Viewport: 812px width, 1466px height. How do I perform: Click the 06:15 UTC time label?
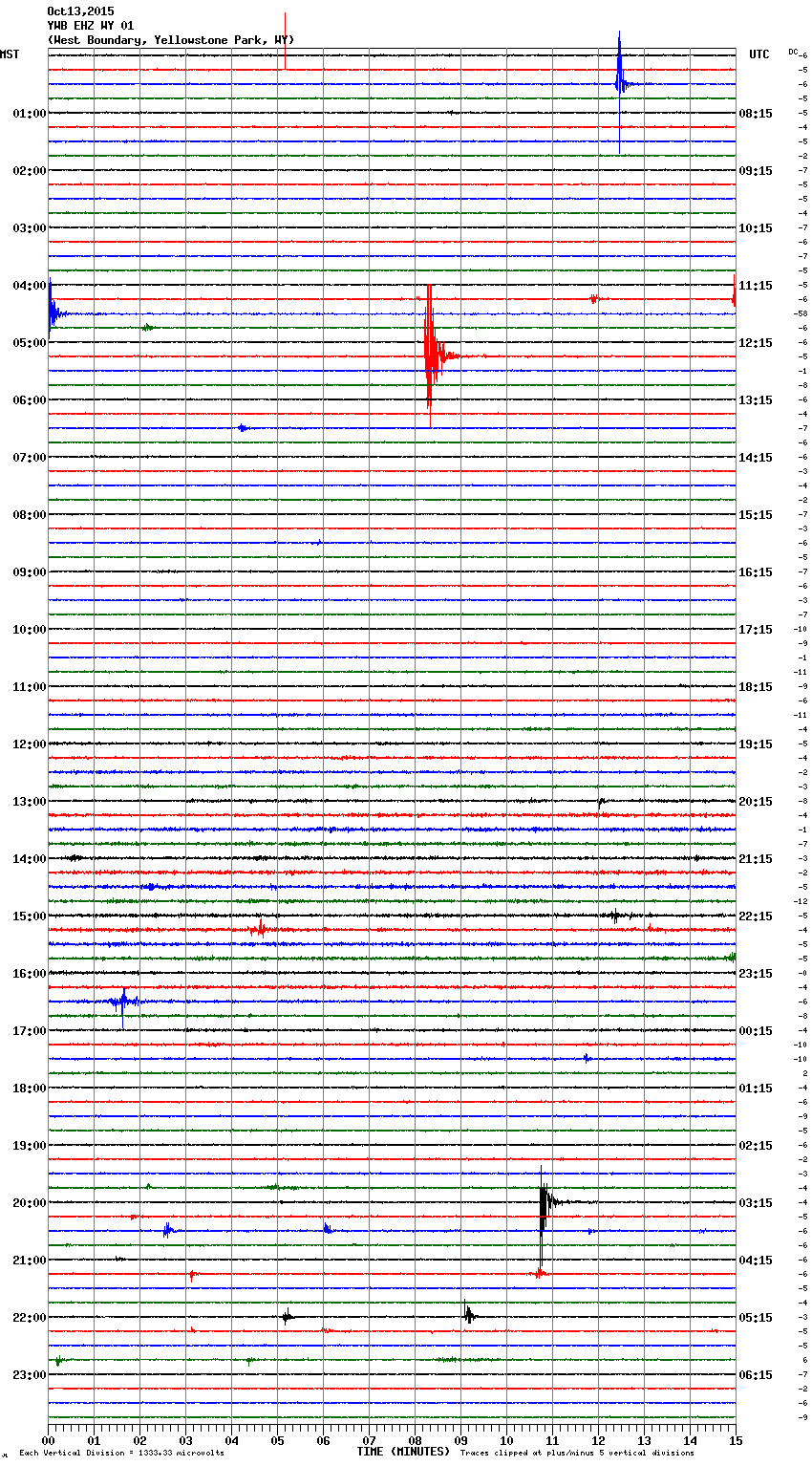(x=756, y=1375)
